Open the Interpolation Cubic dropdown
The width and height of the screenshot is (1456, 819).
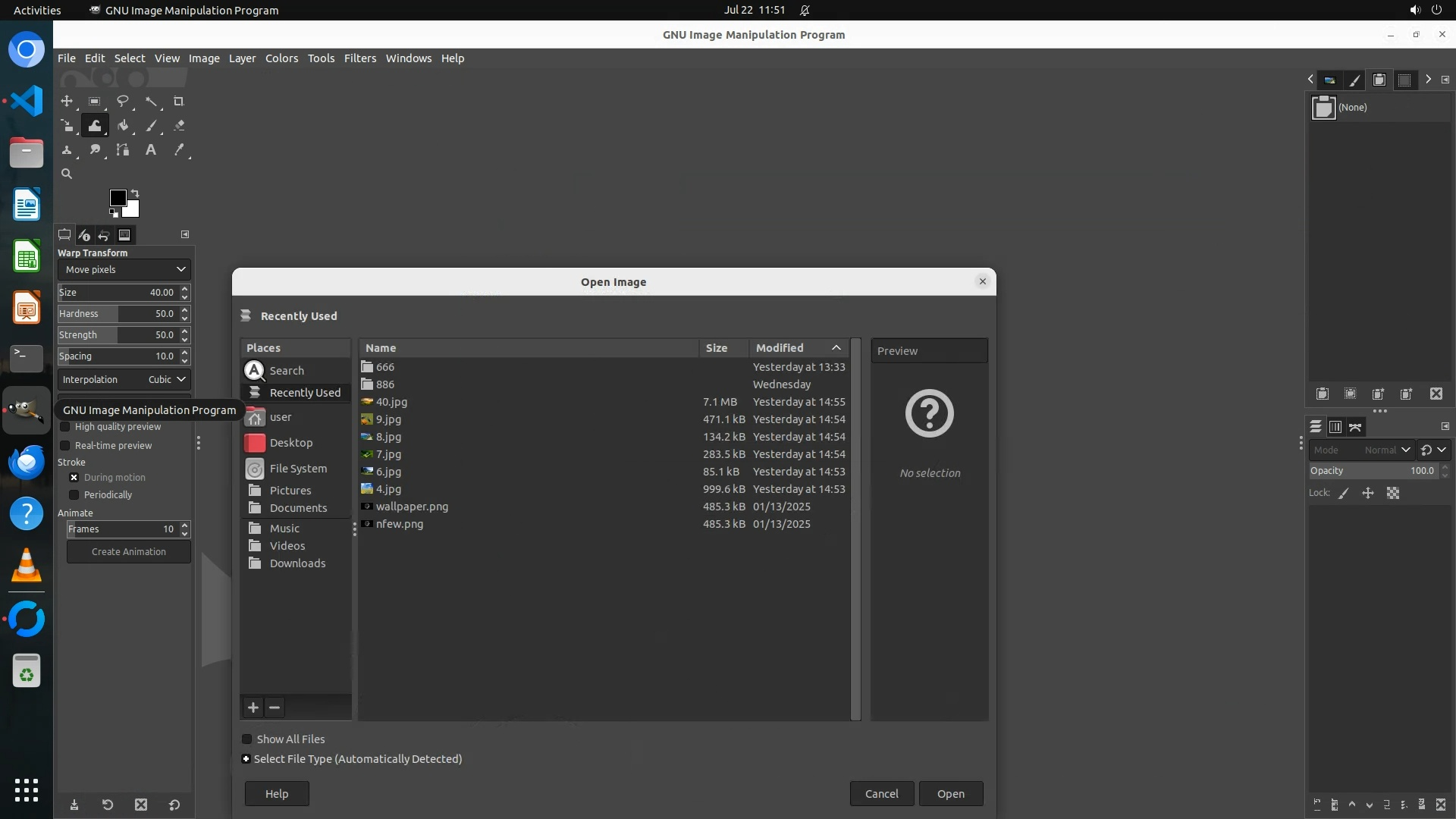click(x=124, y=380)
